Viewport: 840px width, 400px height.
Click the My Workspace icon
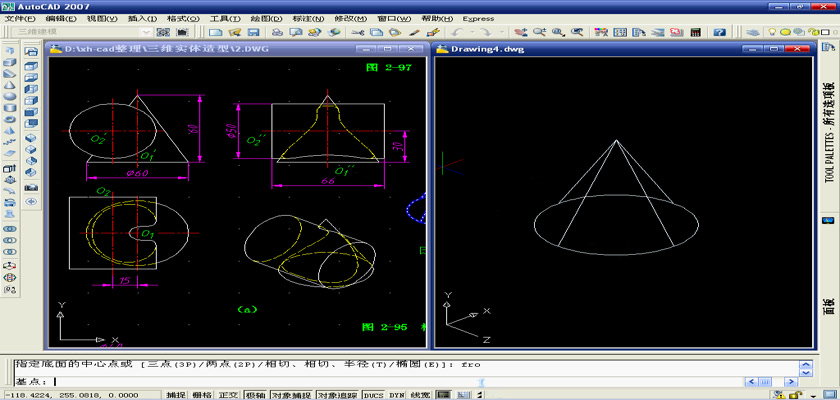click(182, 32)
